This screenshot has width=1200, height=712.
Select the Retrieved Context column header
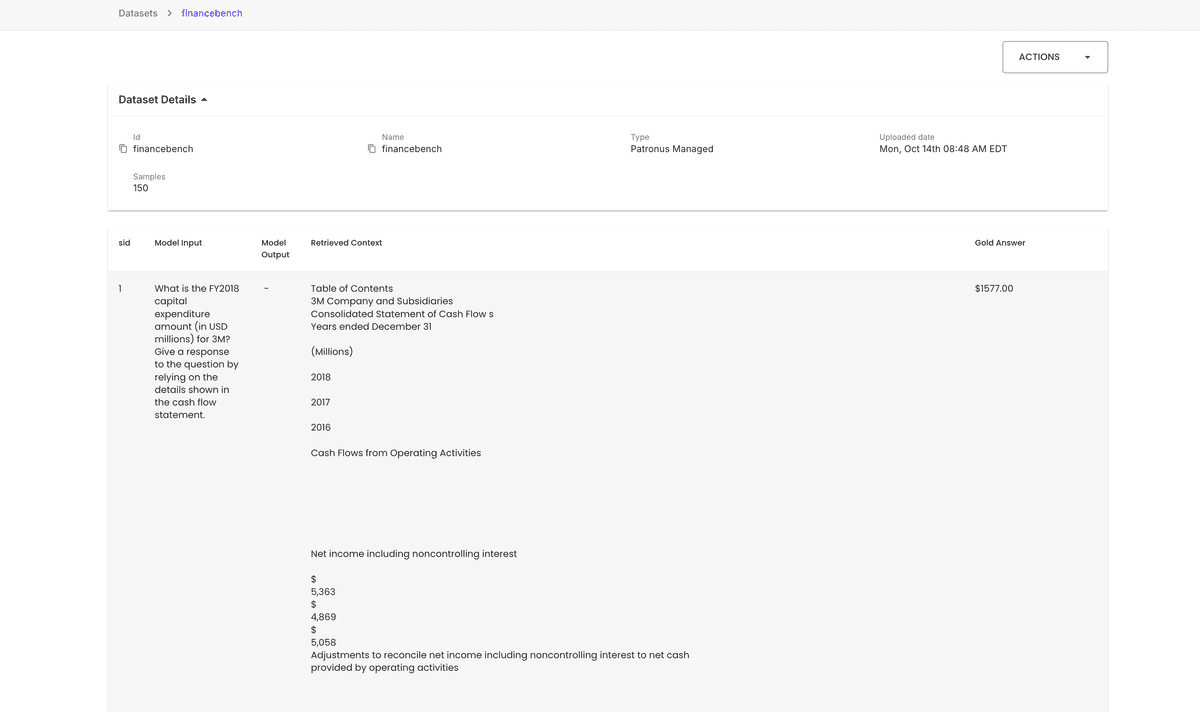[346, 242]
